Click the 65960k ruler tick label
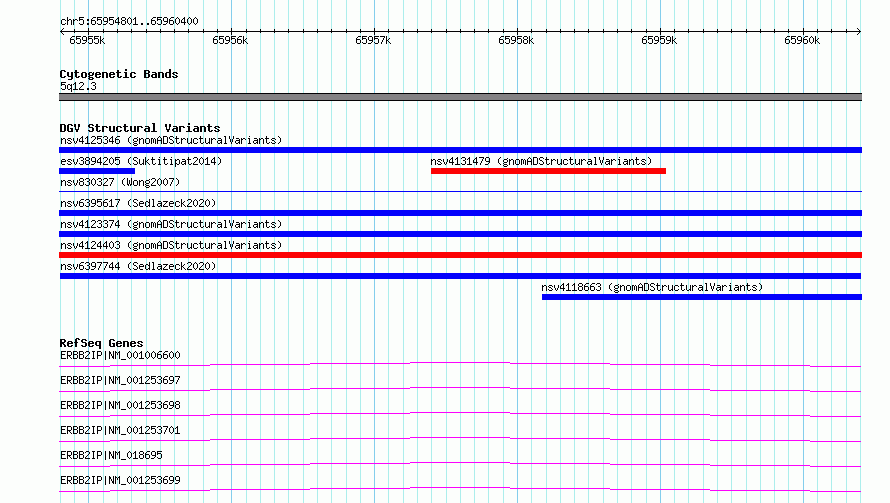890x503 pixels. click(x=802, y=40)
